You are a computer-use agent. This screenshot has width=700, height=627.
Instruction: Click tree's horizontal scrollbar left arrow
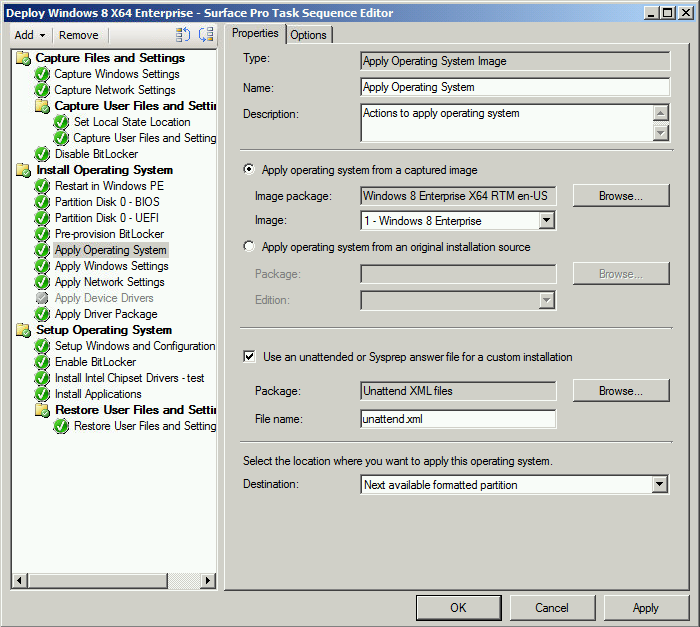pyautogui.click(x=19, y=581)
